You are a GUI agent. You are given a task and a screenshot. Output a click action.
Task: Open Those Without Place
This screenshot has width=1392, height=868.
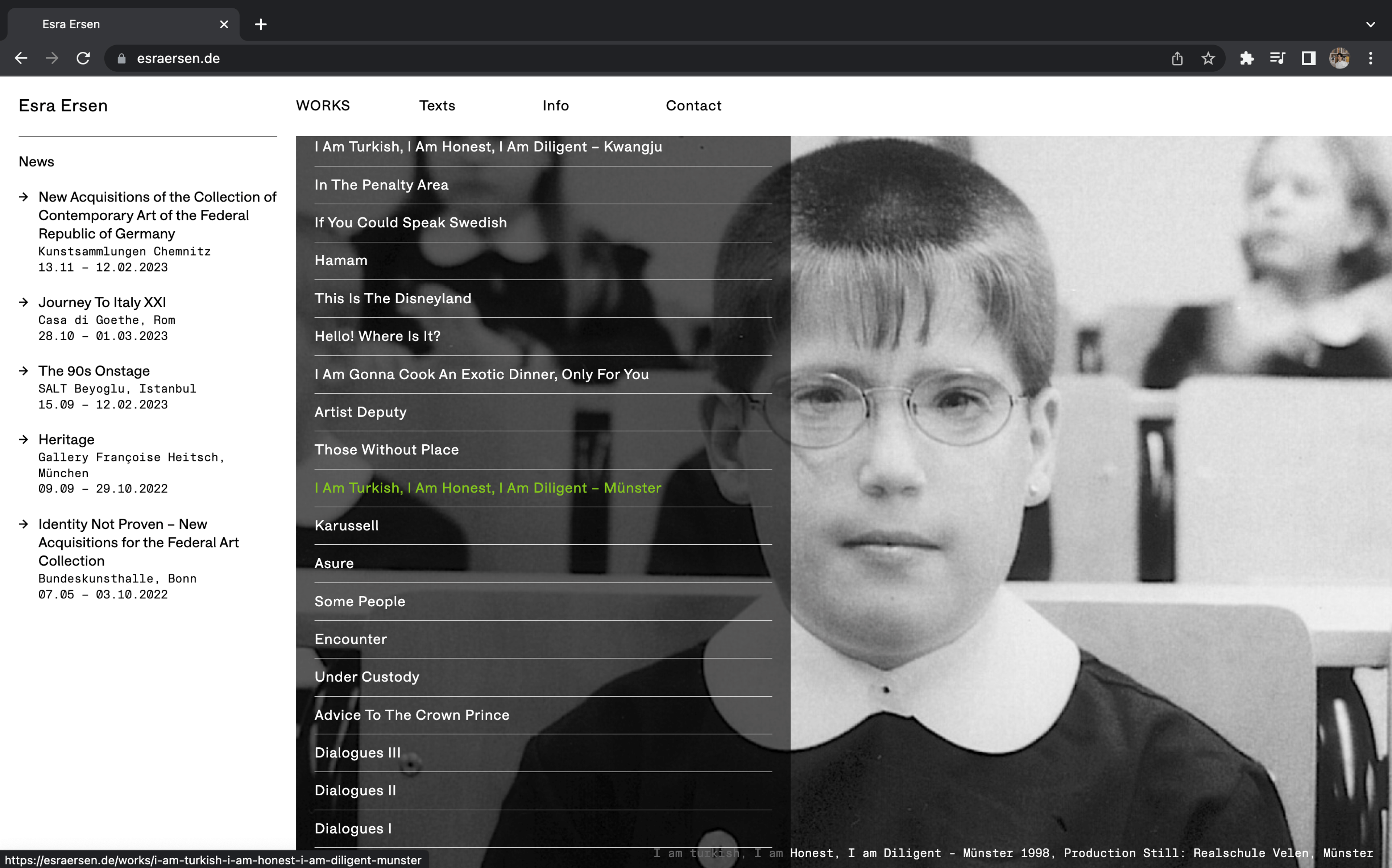coord(387,450)
